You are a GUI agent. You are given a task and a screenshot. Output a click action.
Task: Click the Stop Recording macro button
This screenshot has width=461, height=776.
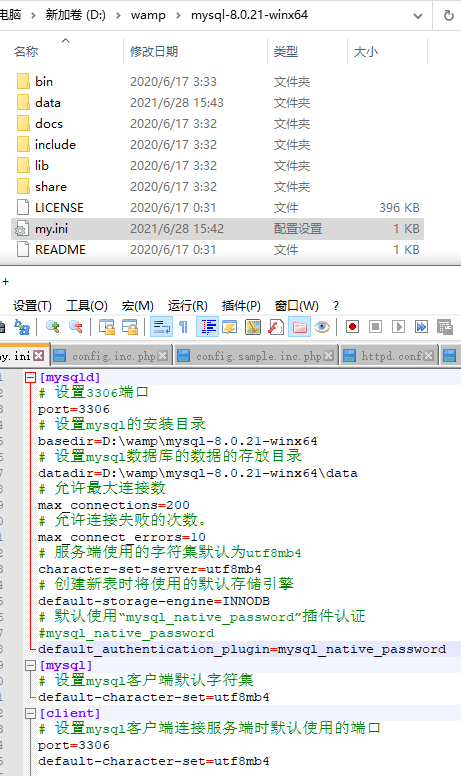375,327
